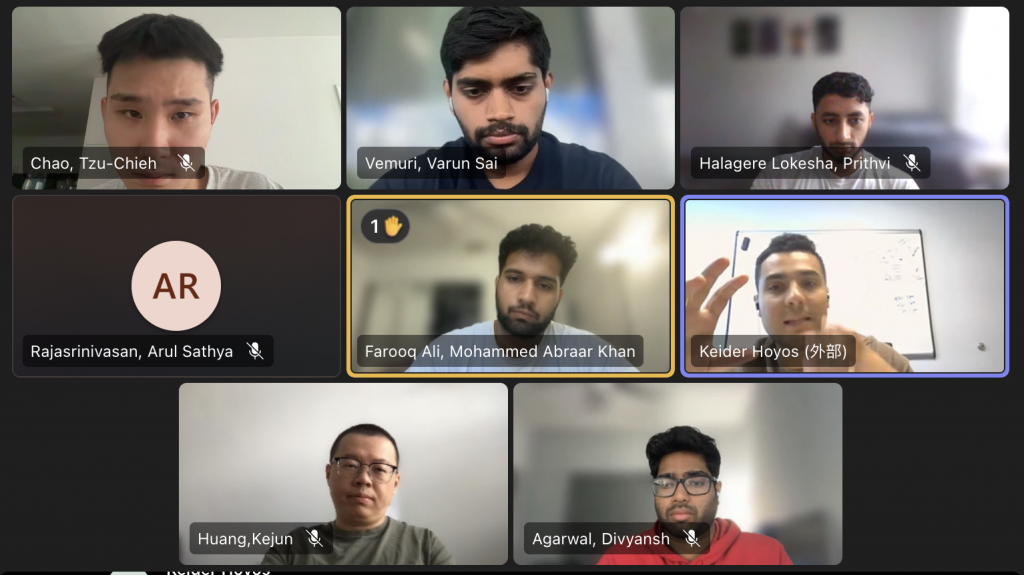Viewport: 1024px width, 575px height.
Task: Click Halagere Lokesha, Prithvi's muted mic icon
Action: click(x=912, y=163)
